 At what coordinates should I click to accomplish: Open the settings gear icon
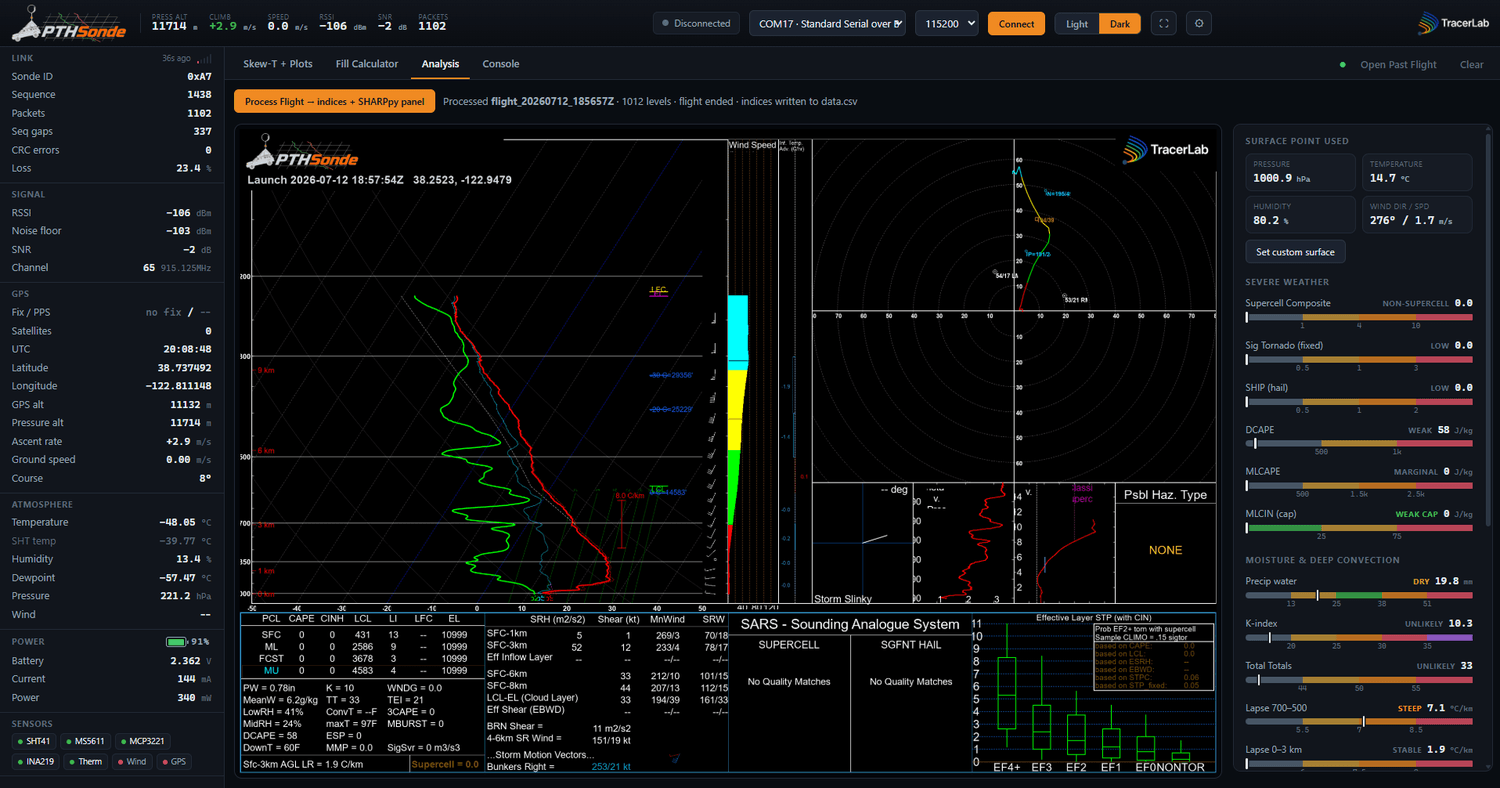pos(1200,23)
